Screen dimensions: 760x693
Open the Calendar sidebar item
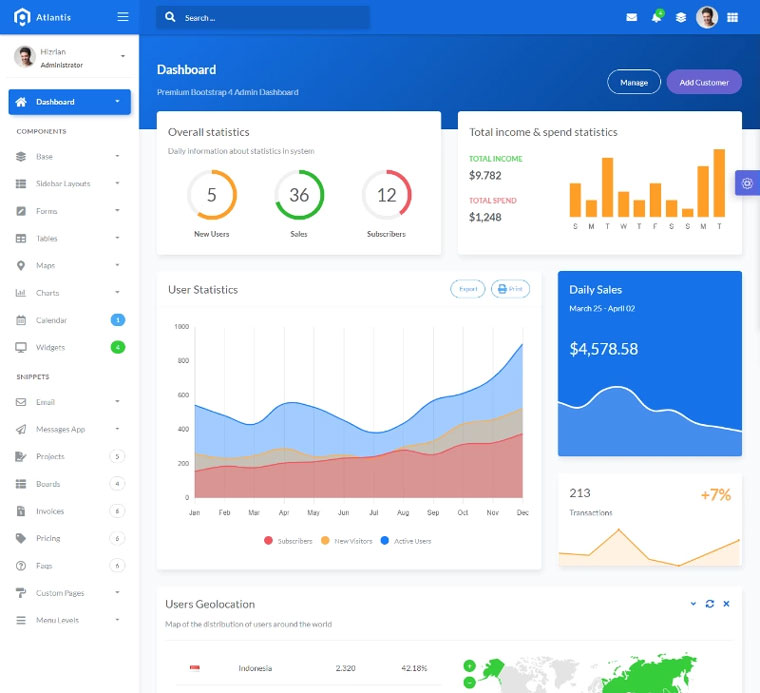[51, 320]
